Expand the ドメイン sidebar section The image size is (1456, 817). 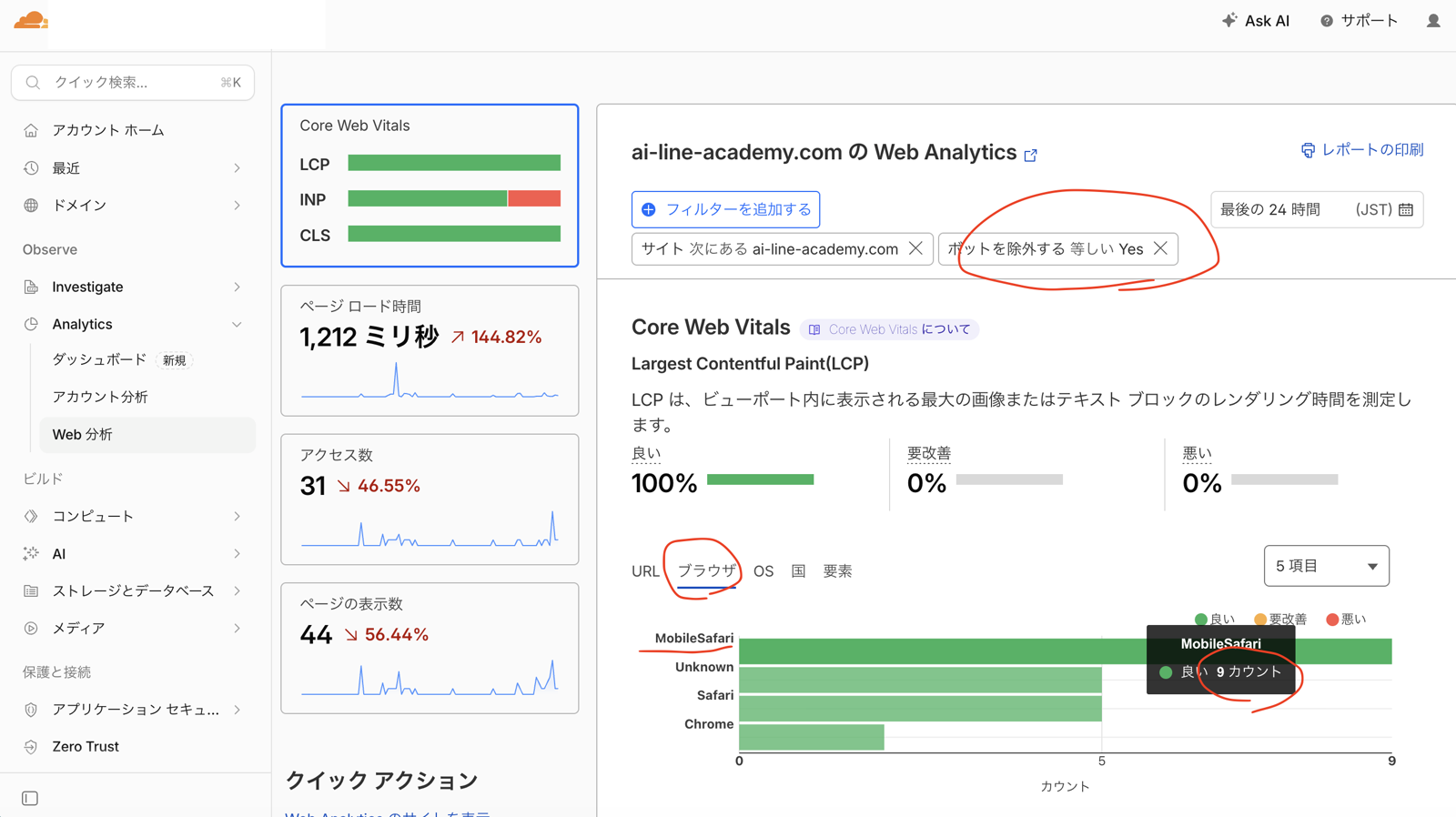click(x=237, y=205)
